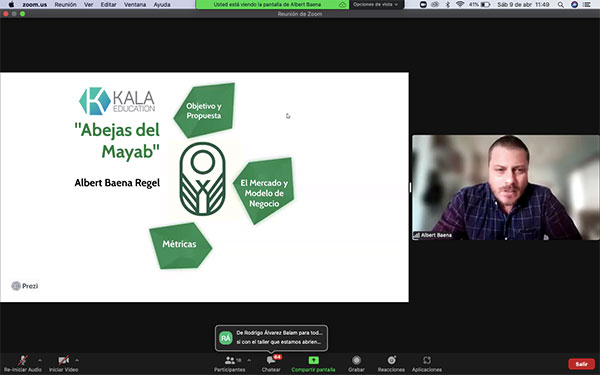Open the Ver menu

(89, 5)
